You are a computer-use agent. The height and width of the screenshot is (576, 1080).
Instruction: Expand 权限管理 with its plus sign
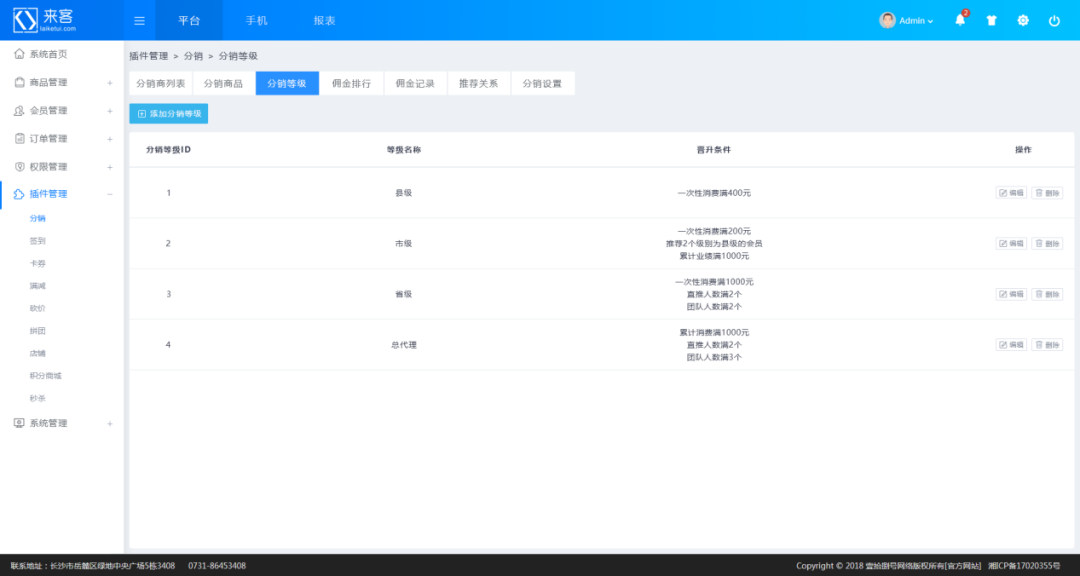tap(110, 167)
